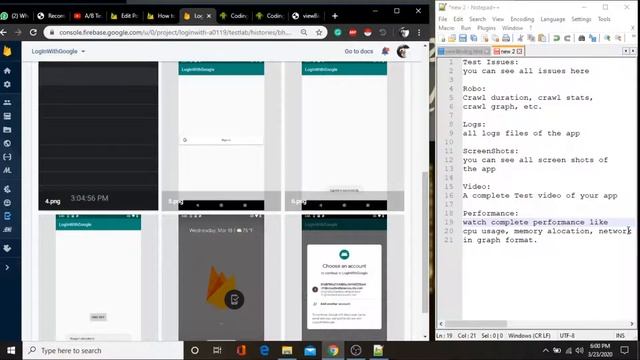Click Notepad++ Save toolbar icon

(x=462, y=38)
